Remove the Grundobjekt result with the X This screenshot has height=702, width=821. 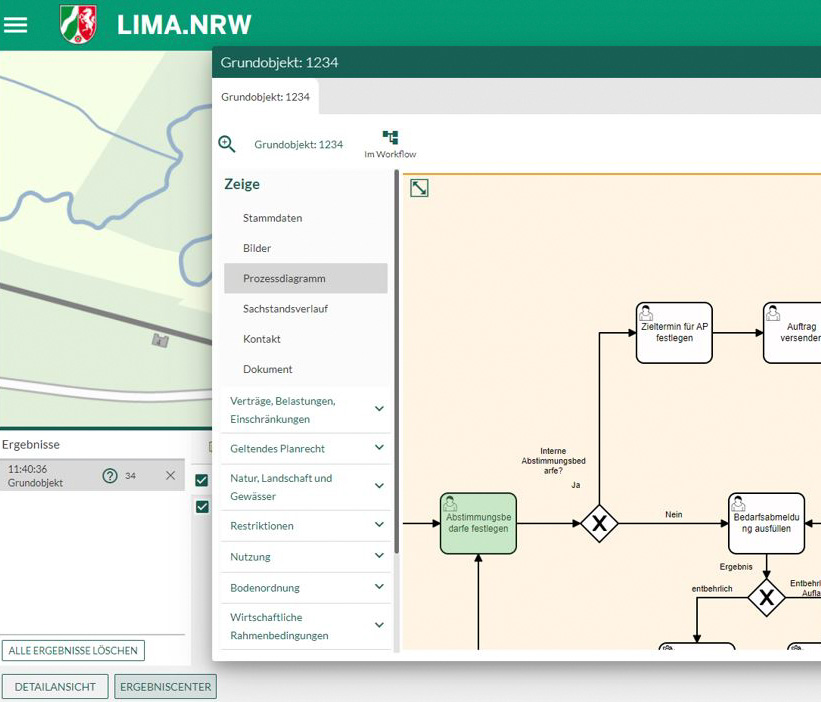170,476
